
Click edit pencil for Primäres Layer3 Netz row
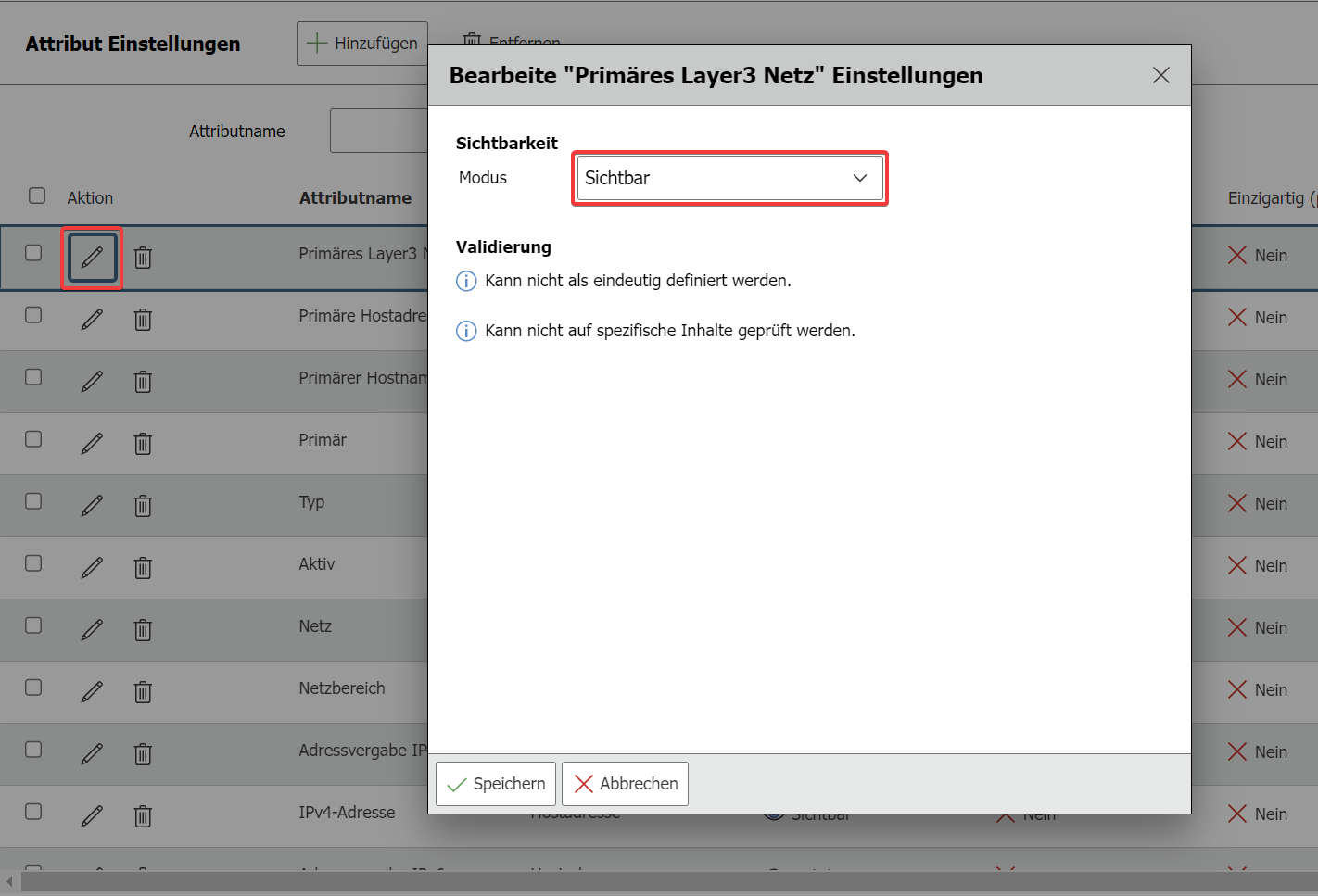(x=92, y=258)
